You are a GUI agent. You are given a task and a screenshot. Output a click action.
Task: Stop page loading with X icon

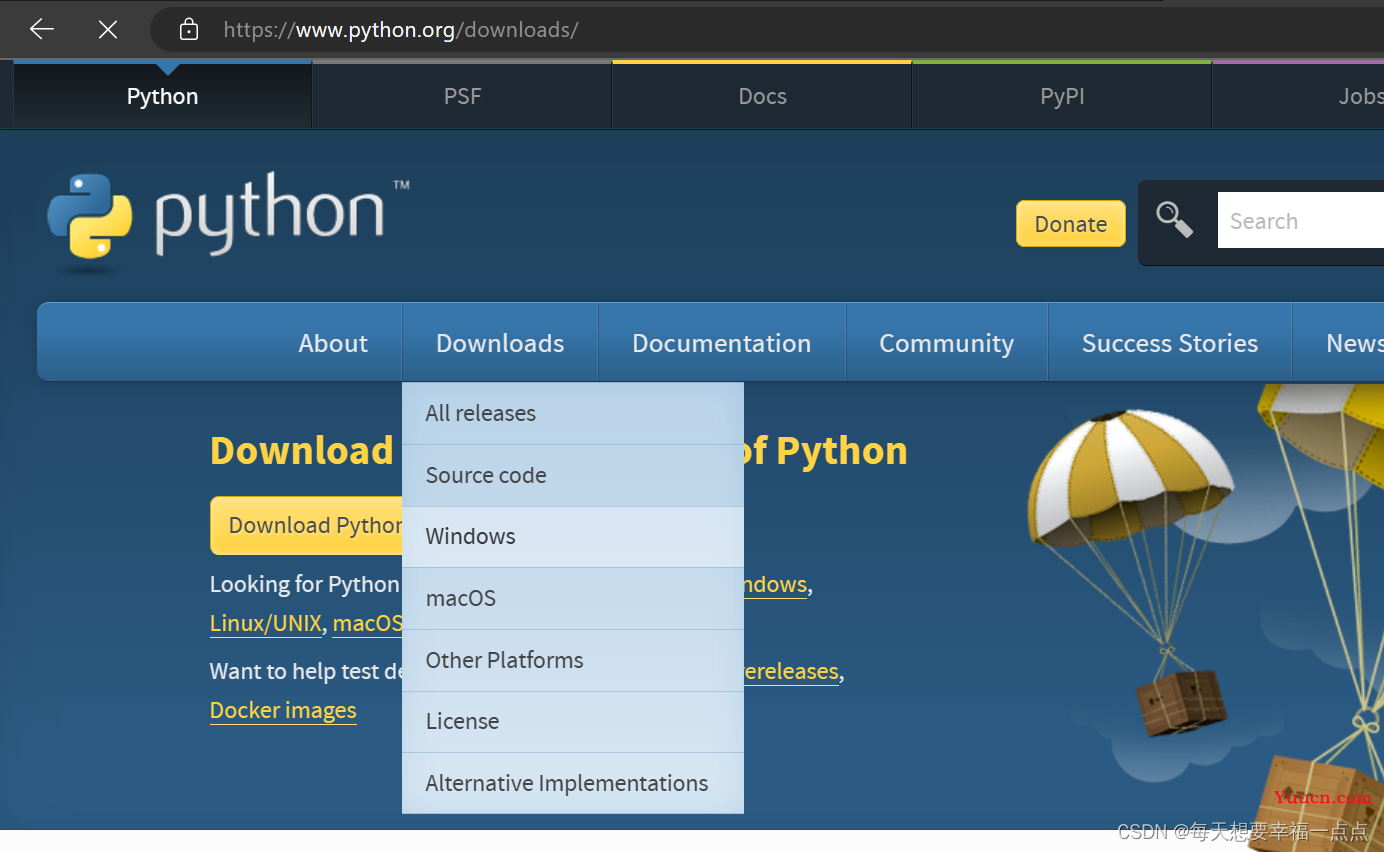click(x=108, y=30)
